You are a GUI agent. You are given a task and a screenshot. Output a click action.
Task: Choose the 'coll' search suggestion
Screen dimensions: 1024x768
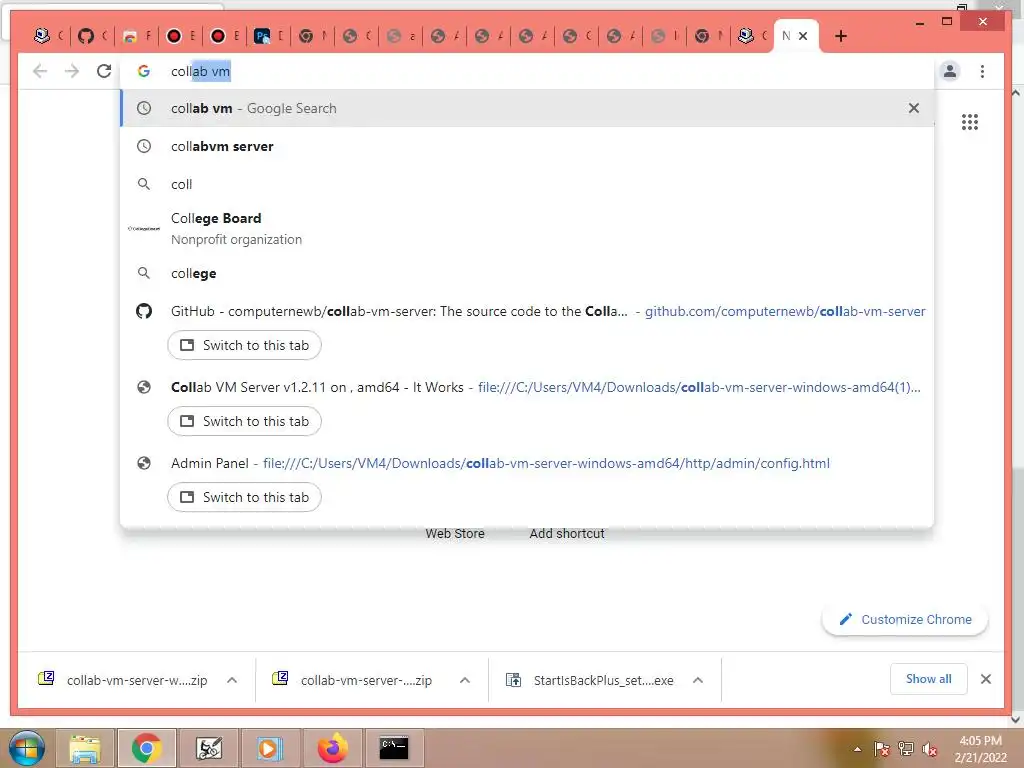pyautogui.click(x=527, y=184)
